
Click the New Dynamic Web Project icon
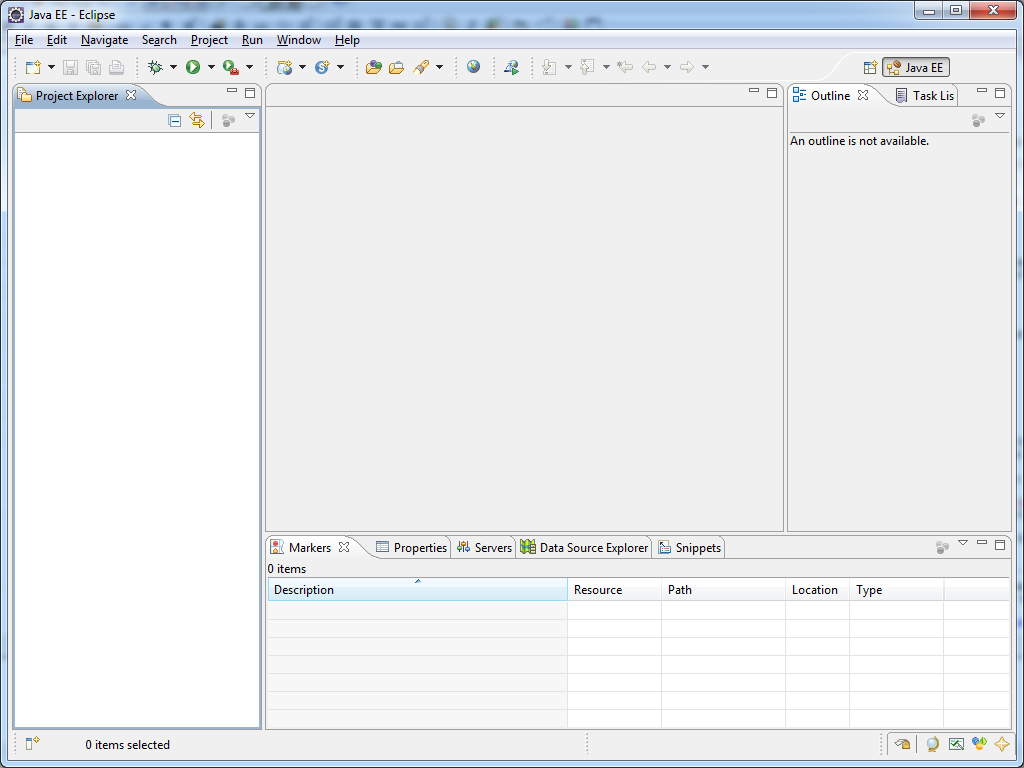(284, 67)
